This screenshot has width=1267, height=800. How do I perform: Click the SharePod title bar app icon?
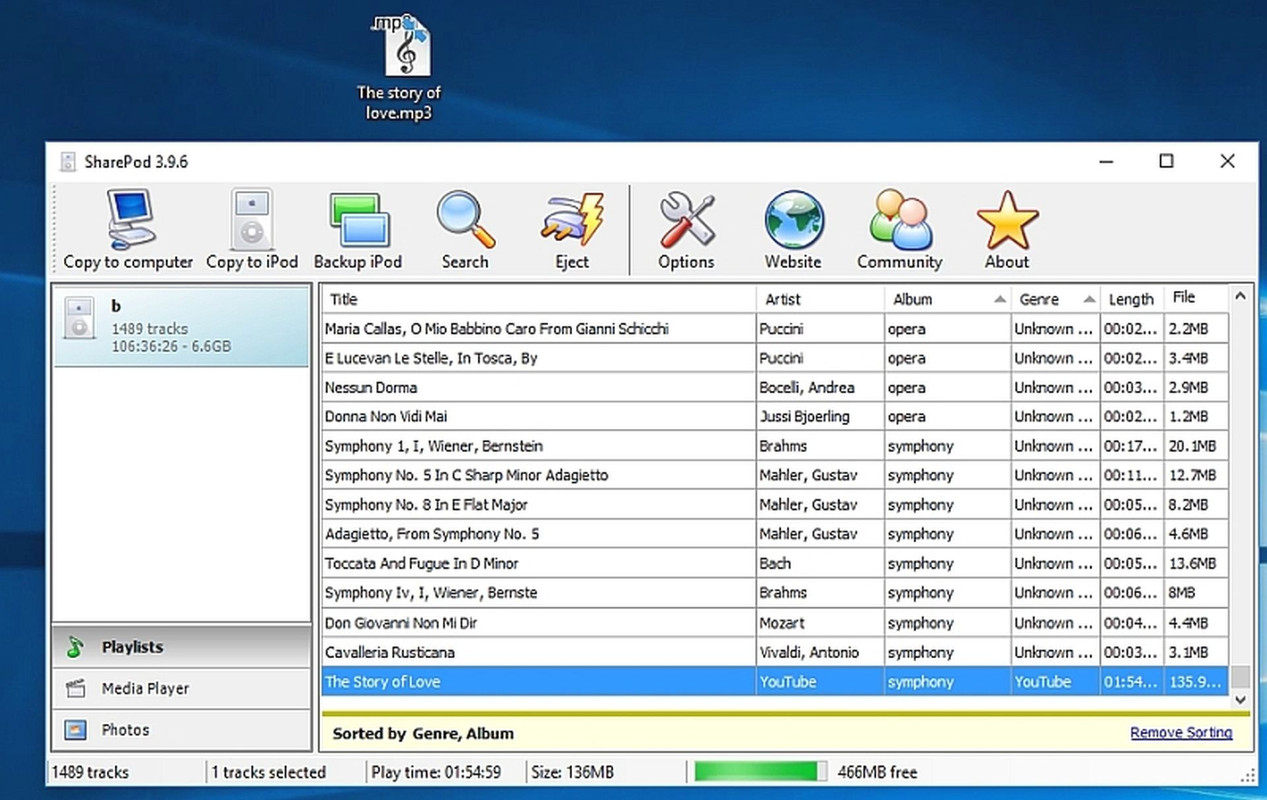(x=68, y=162)
